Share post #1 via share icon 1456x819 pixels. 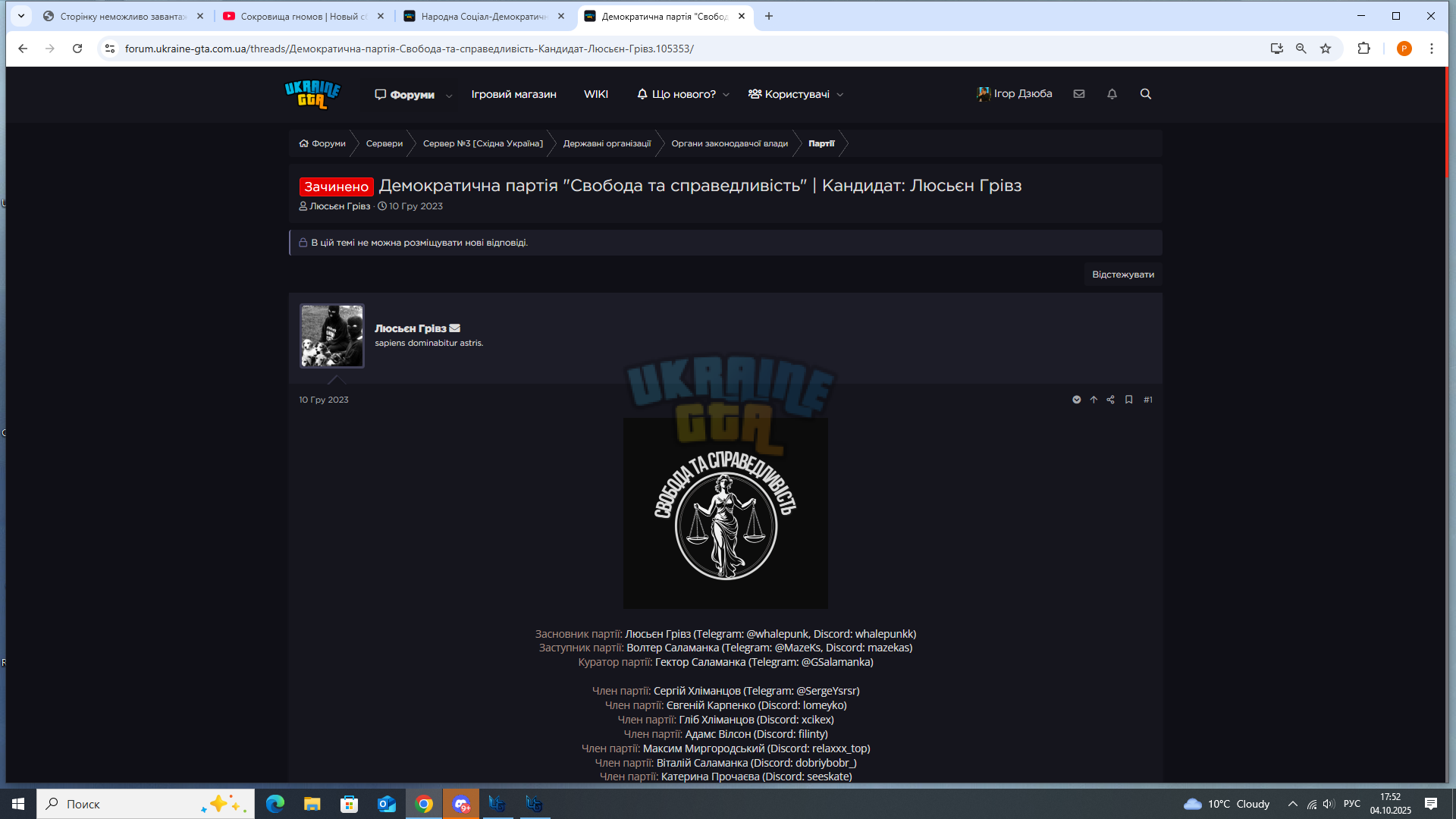(1110, 400)
